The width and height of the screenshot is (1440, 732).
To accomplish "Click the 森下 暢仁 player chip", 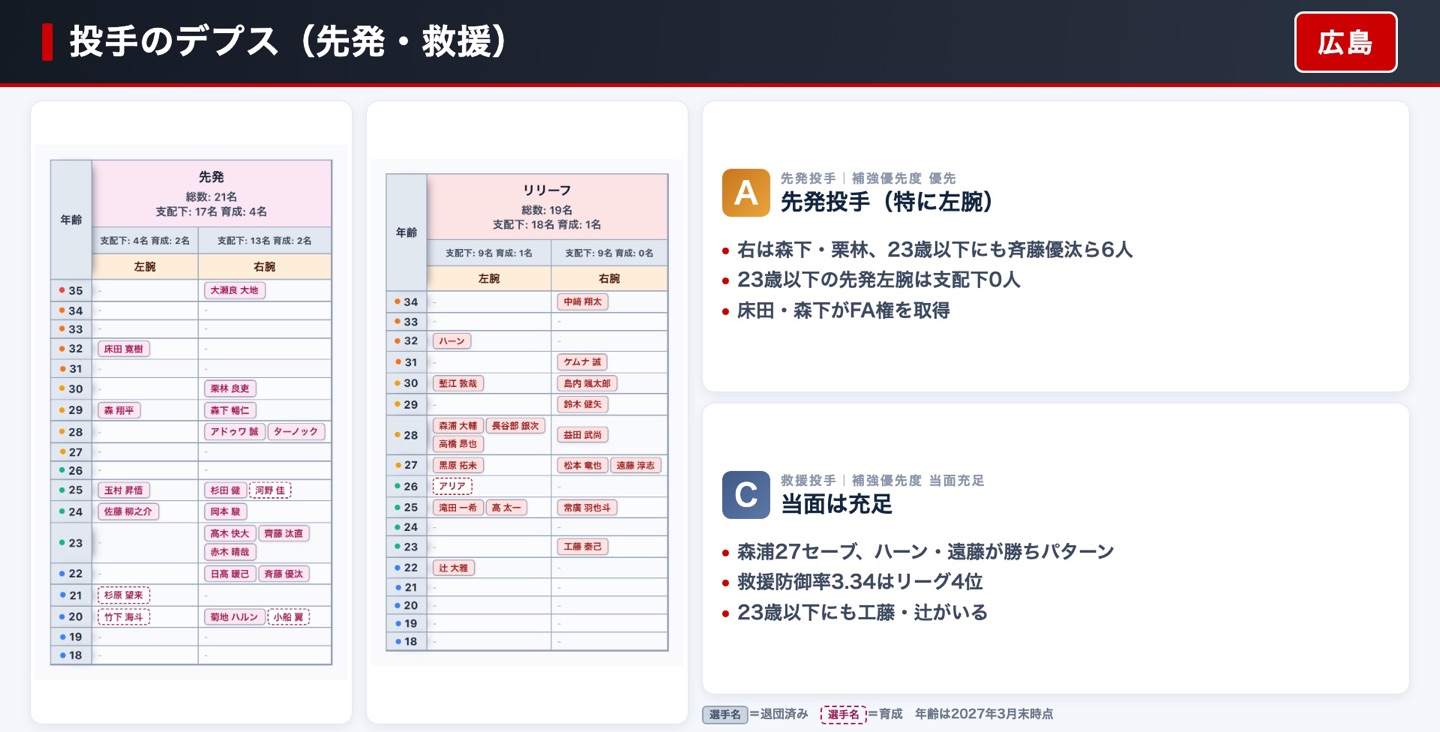I will pyautogui.click(x=230, y=410).
